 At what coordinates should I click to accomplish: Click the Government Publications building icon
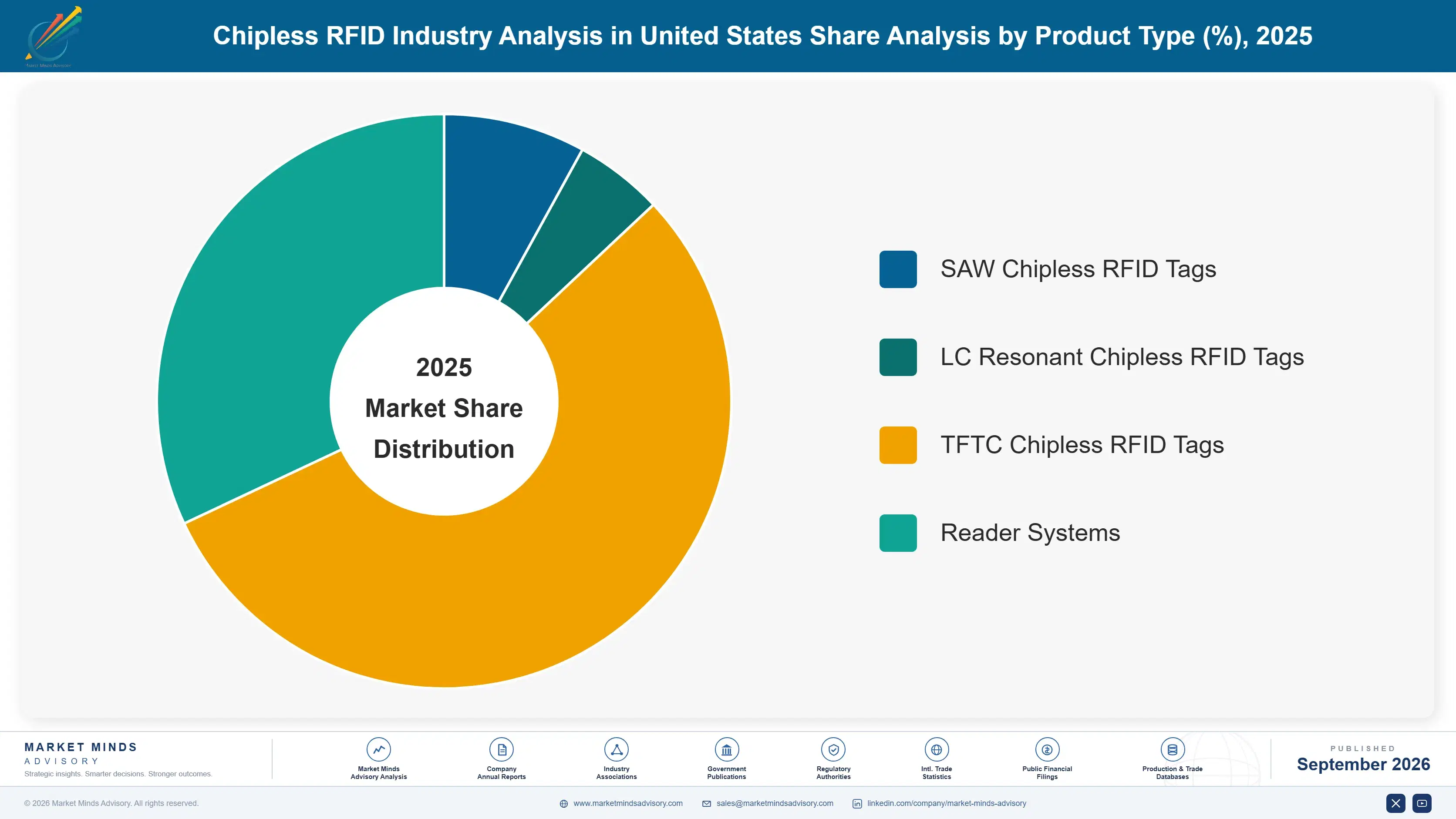[726, 749]
